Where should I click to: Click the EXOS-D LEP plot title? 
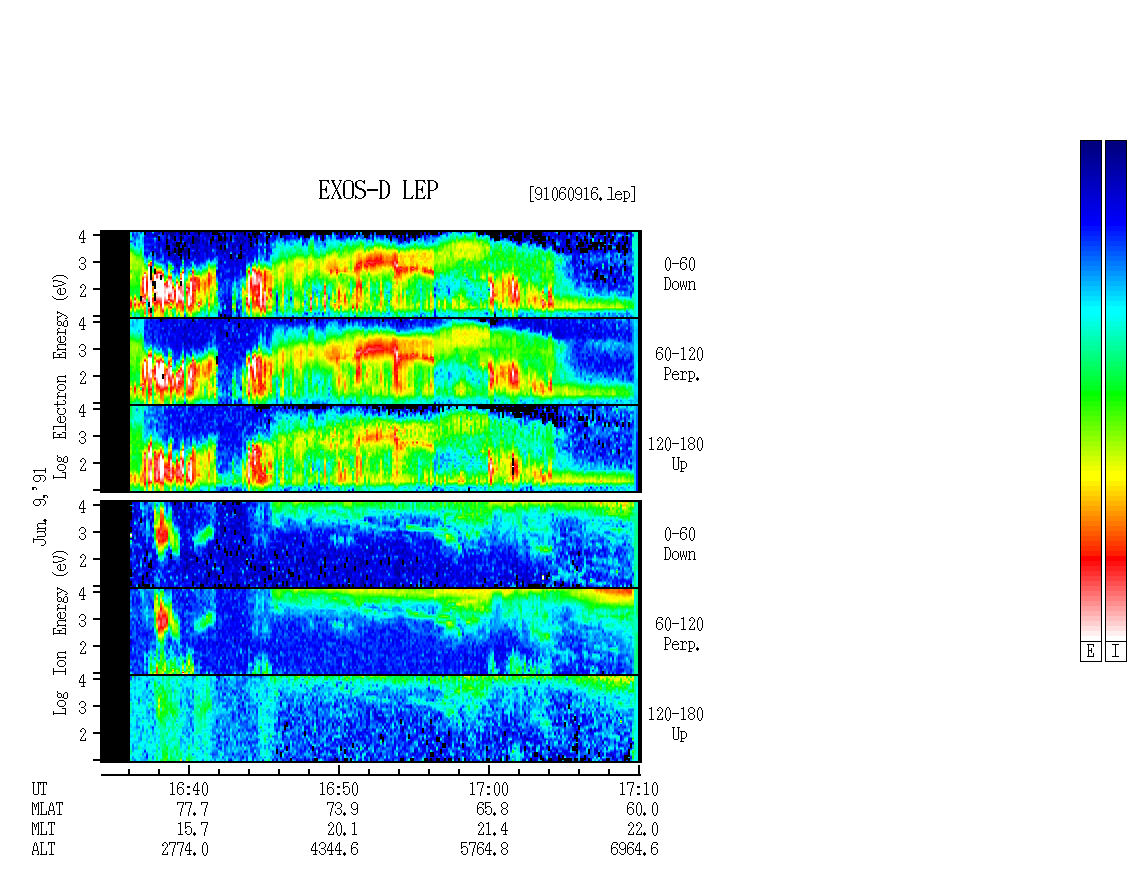(378, 190)
